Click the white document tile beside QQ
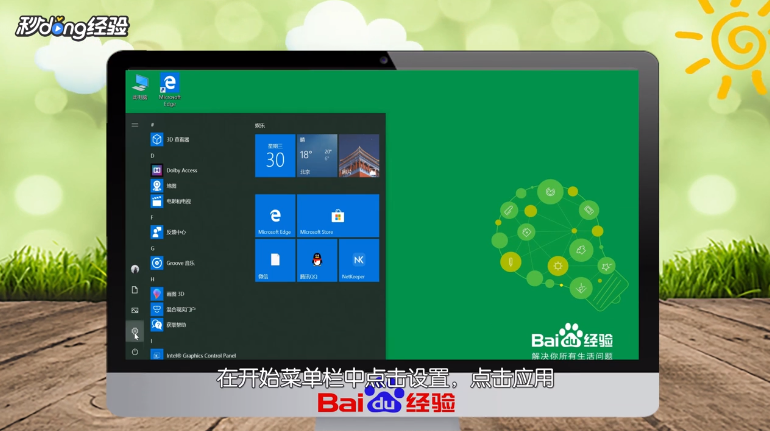Screen dimensions: 770x431 click(x=275, y=260)
